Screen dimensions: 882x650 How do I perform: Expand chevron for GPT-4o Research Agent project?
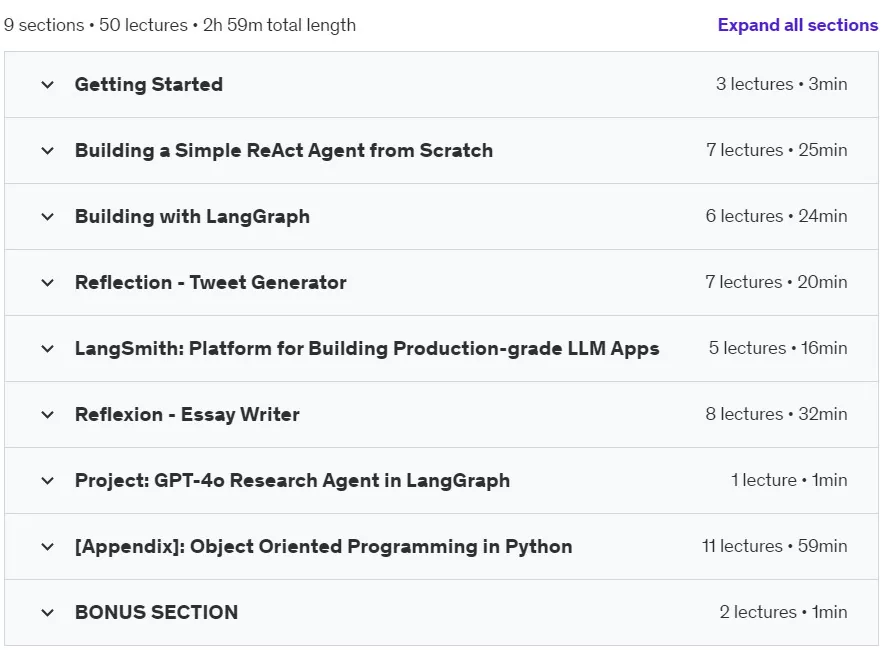click(48, 481)
